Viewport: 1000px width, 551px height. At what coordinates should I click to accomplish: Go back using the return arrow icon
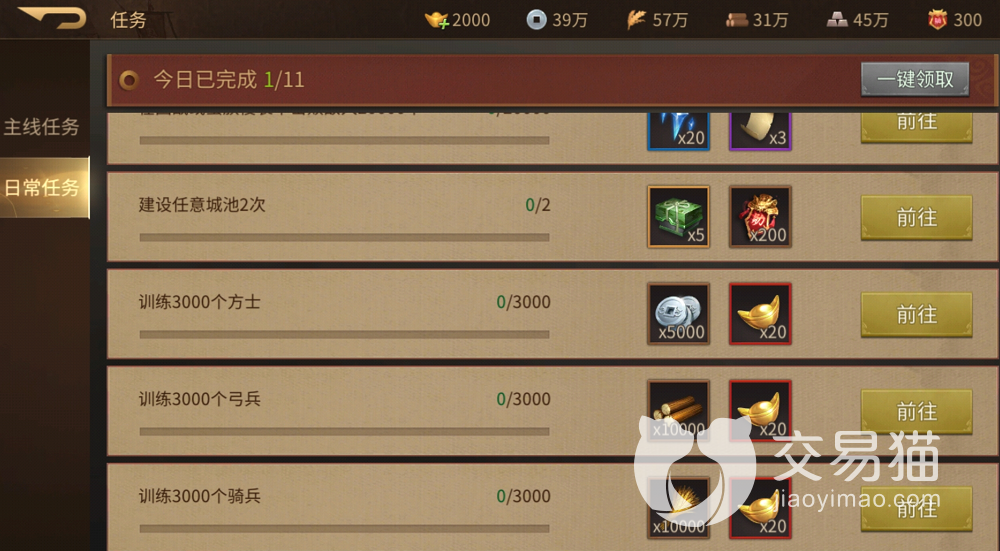[52, 17]
